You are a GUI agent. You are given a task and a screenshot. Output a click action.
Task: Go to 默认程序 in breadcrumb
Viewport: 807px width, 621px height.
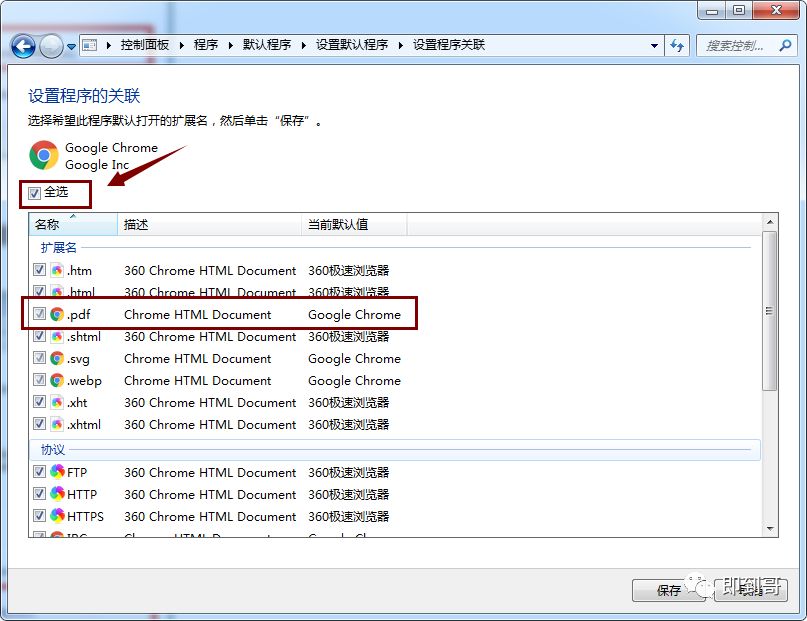[267, 45]
